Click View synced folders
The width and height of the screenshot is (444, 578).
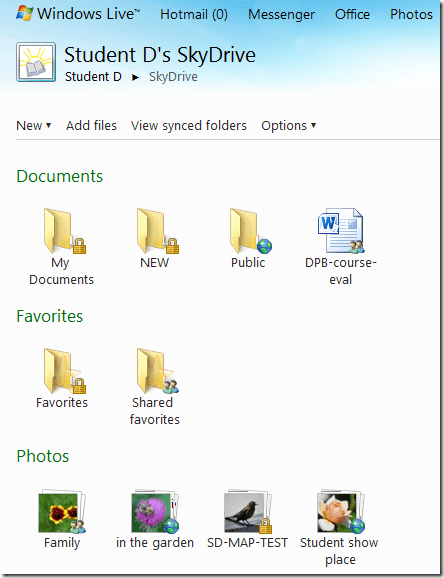189,126
